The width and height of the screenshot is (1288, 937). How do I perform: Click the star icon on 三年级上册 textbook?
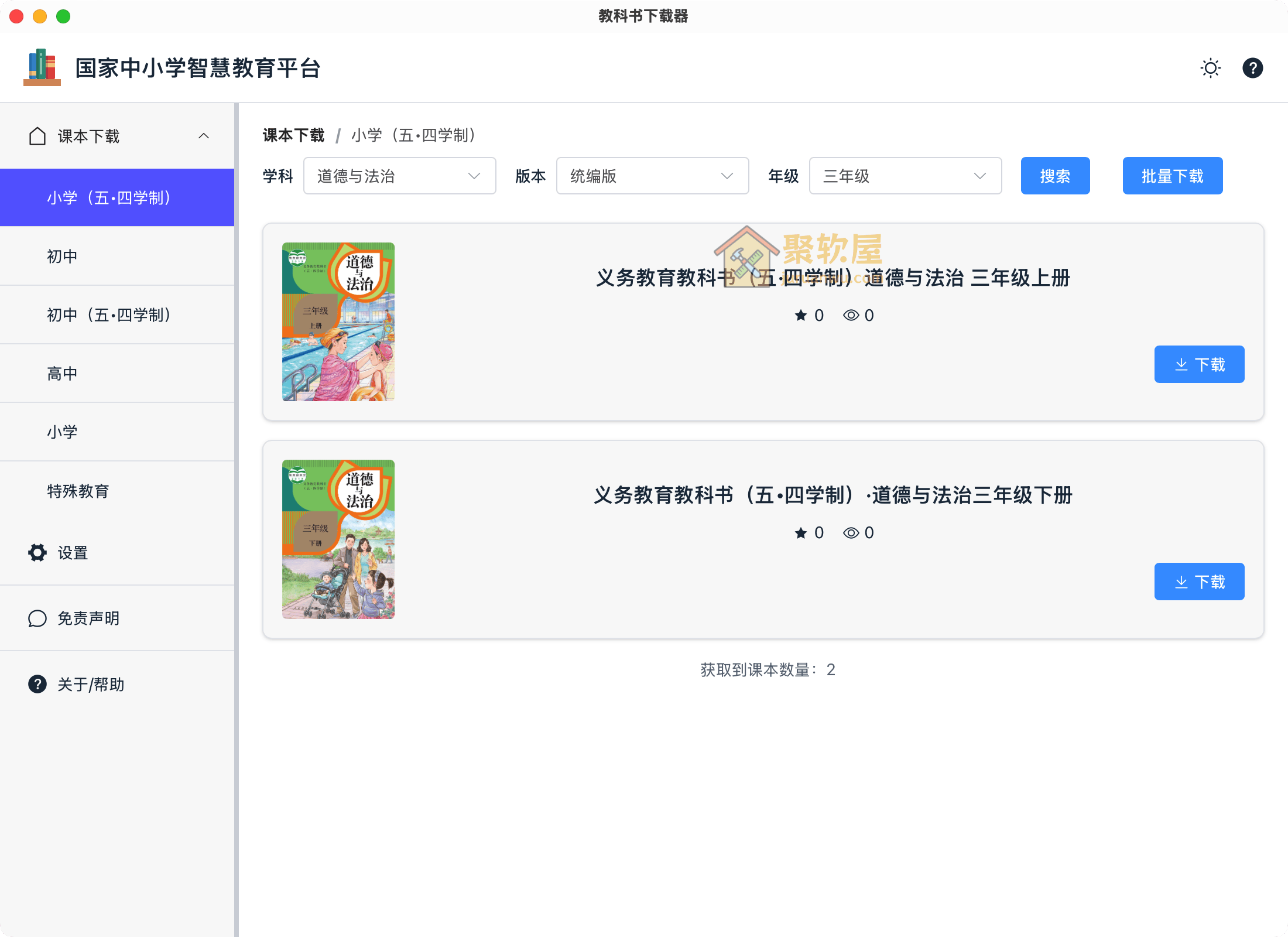[x=801, y=315]
